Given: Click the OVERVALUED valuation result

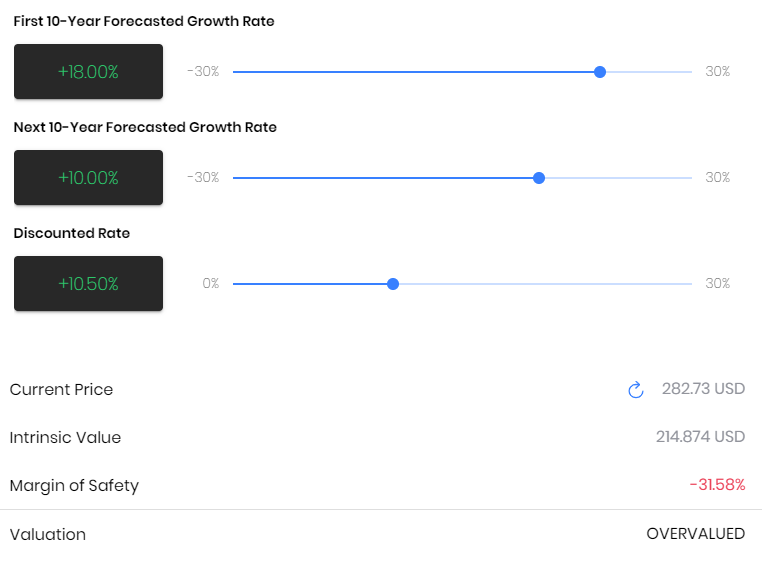Looking at the screenshot, I should click(x=695, y=534).
